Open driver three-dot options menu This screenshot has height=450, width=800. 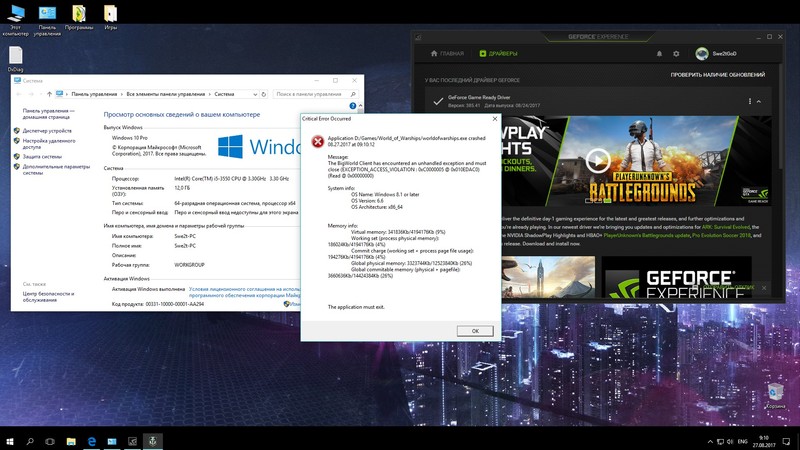(751, 101)
